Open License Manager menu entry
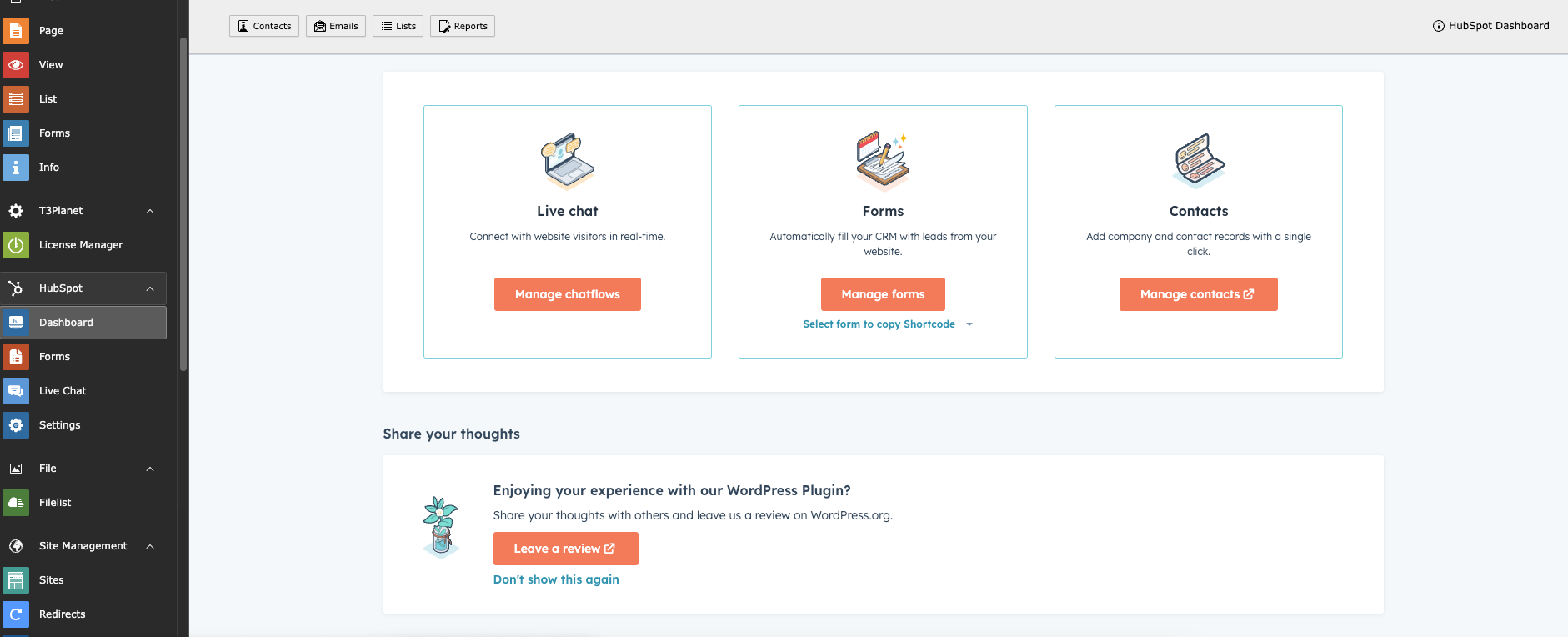 coord(83,245)
